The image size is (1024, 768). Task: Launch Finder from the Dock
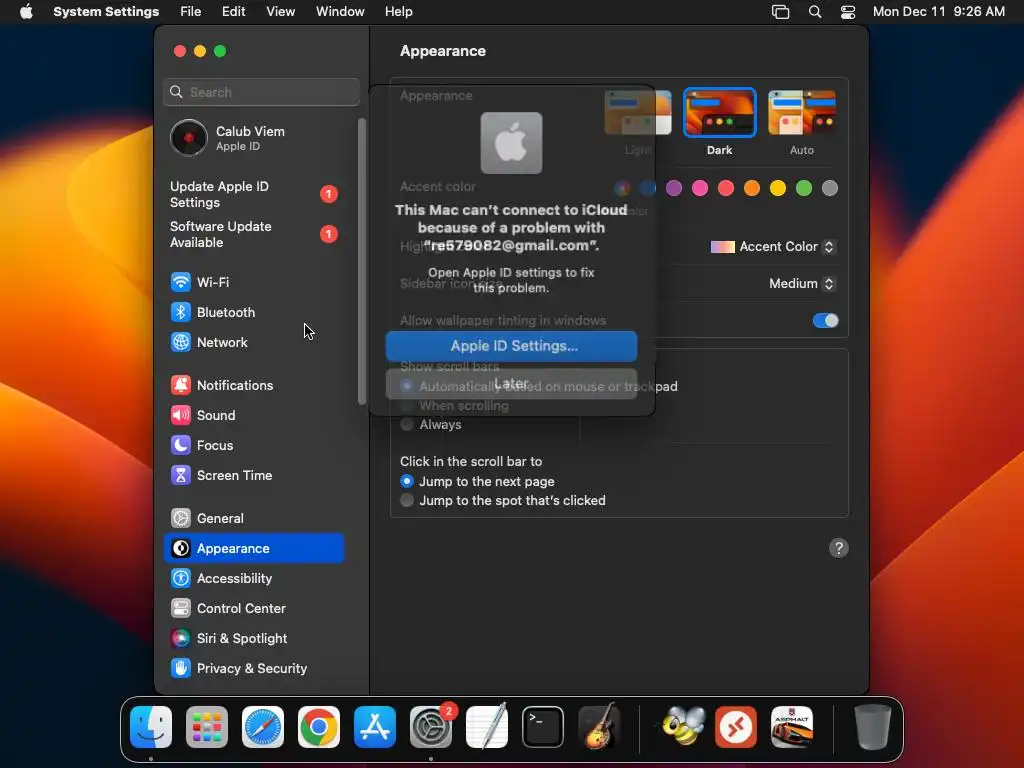click(x=151, y=727)
